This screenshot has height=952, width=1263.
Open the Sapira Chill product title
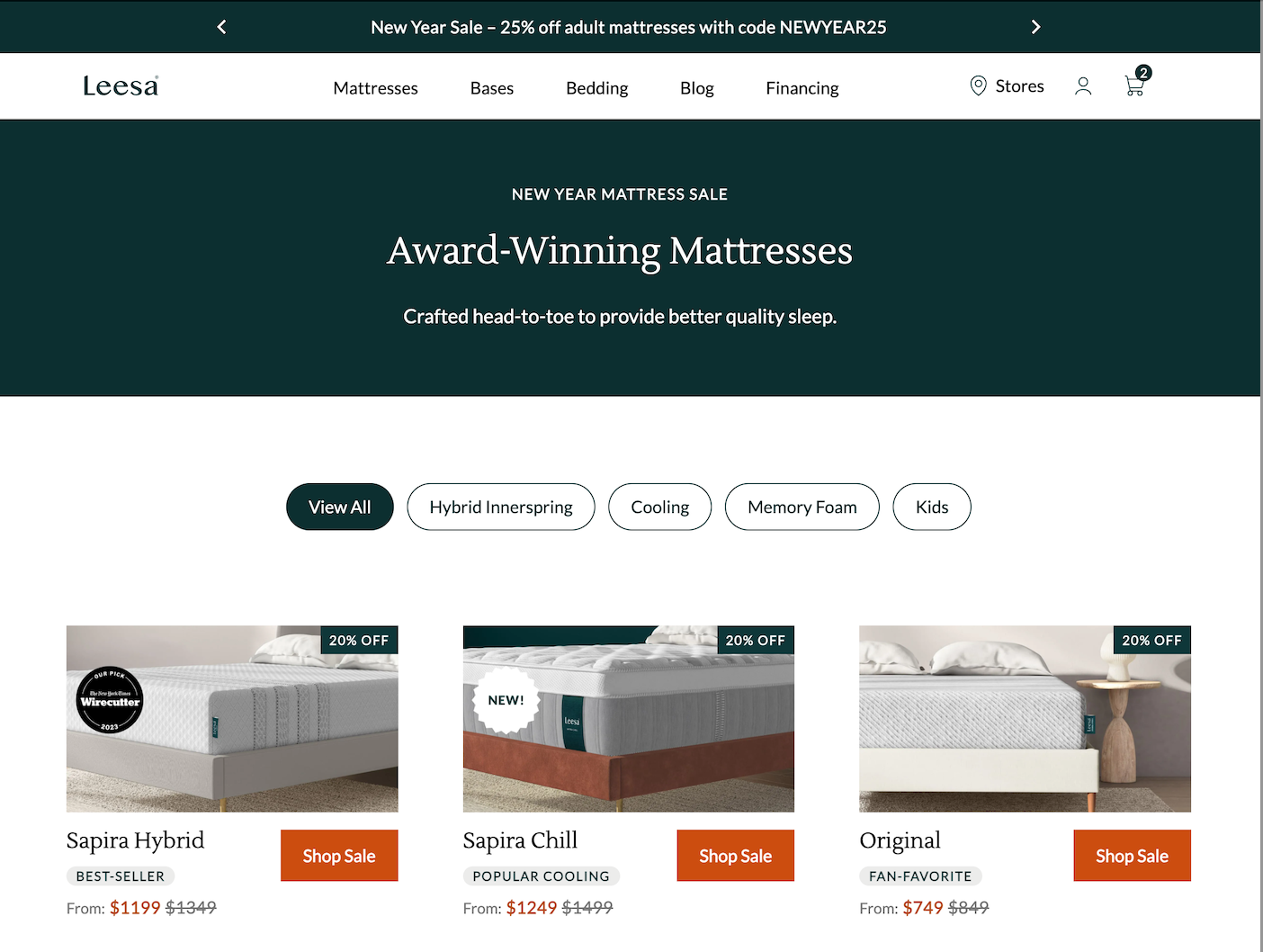[x=521, y=840]
